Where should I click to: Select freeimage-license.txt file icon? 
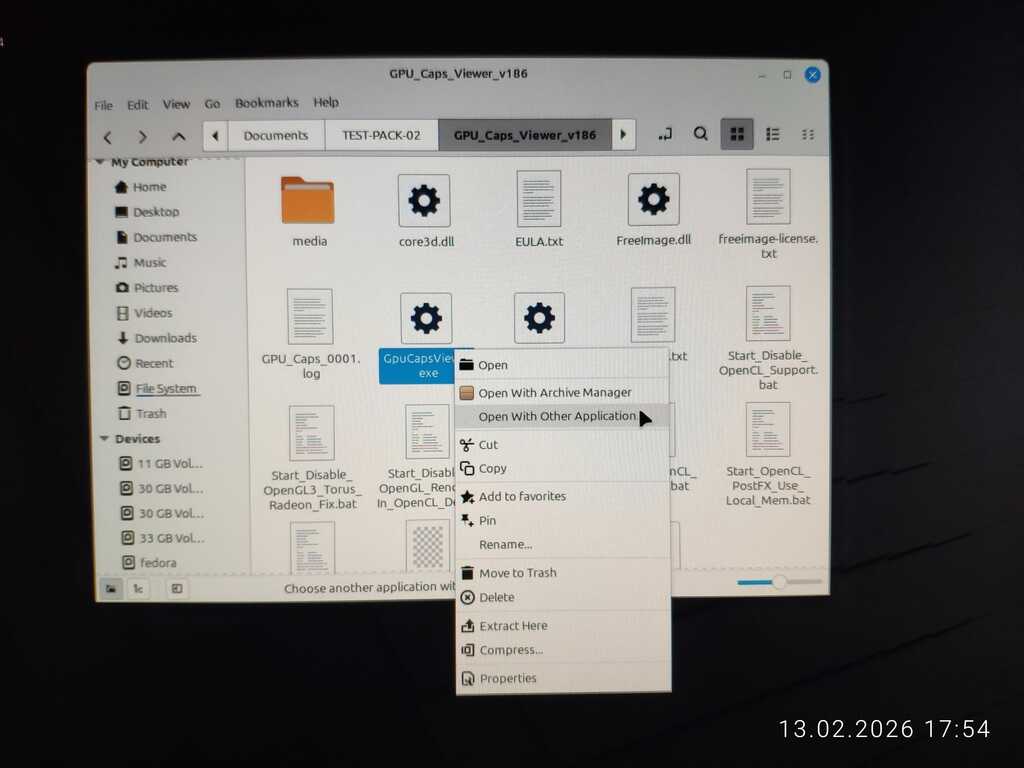(768, 196)
